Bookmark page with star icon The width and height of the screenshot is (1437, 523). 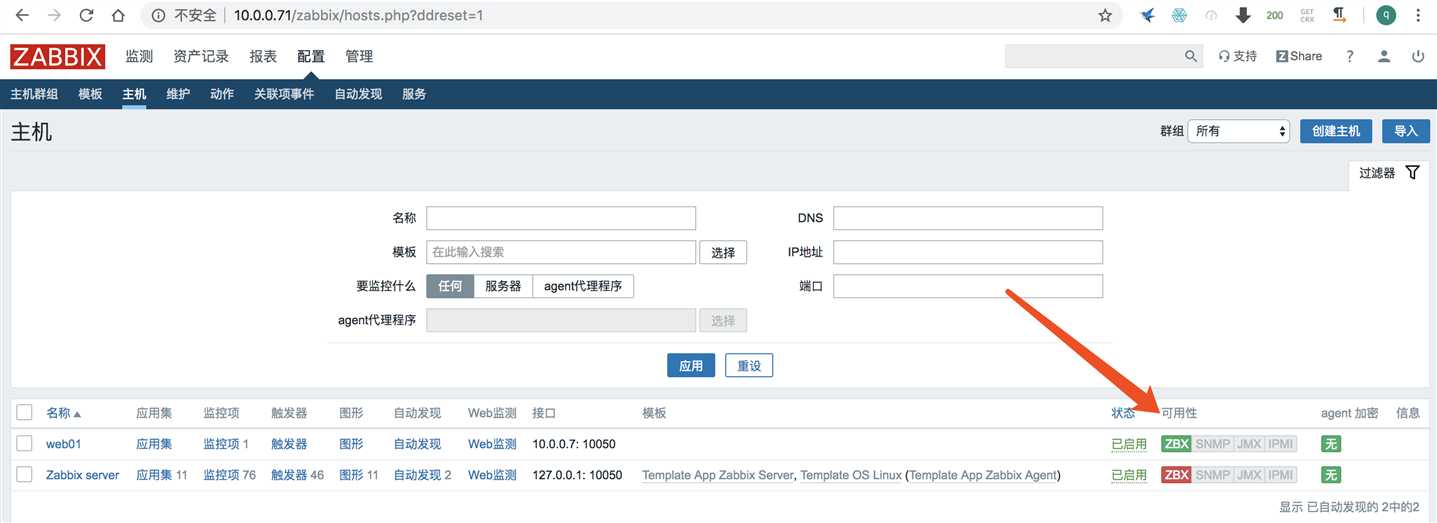1105,15
